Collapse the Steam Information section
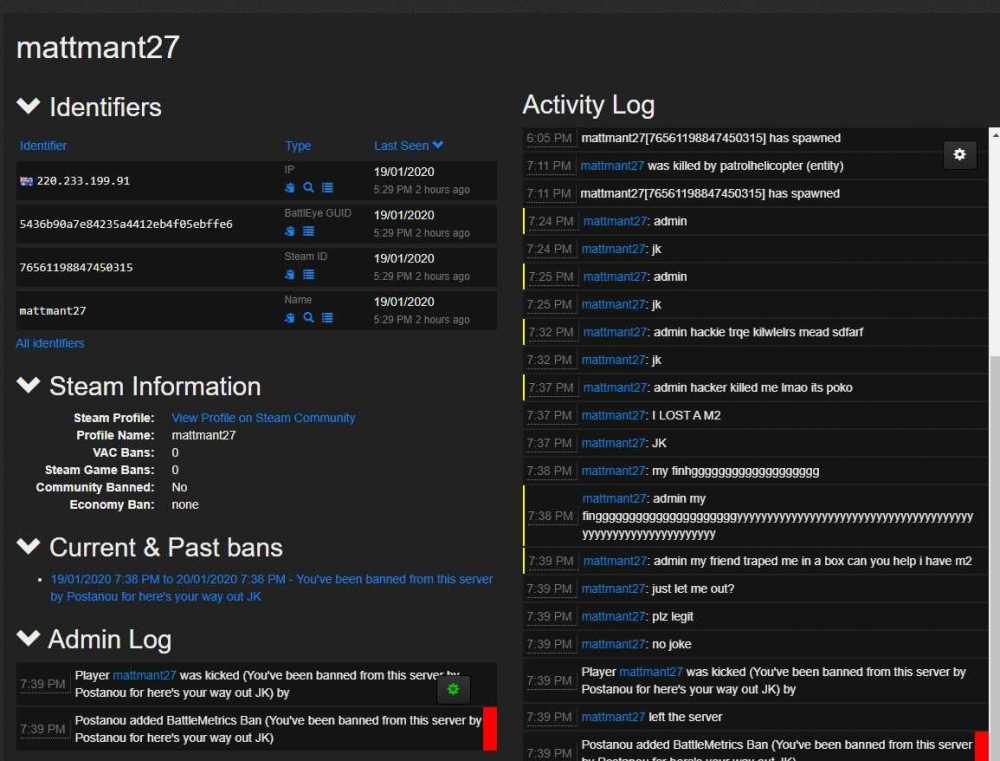This screenshot has width=1000, height=761. coord(28,386)
